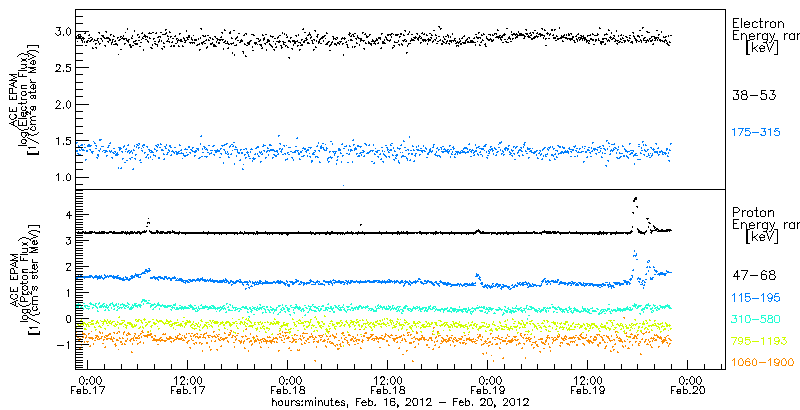Click the "Electron" legend heading
800x410 pixels.
(758, 23)
